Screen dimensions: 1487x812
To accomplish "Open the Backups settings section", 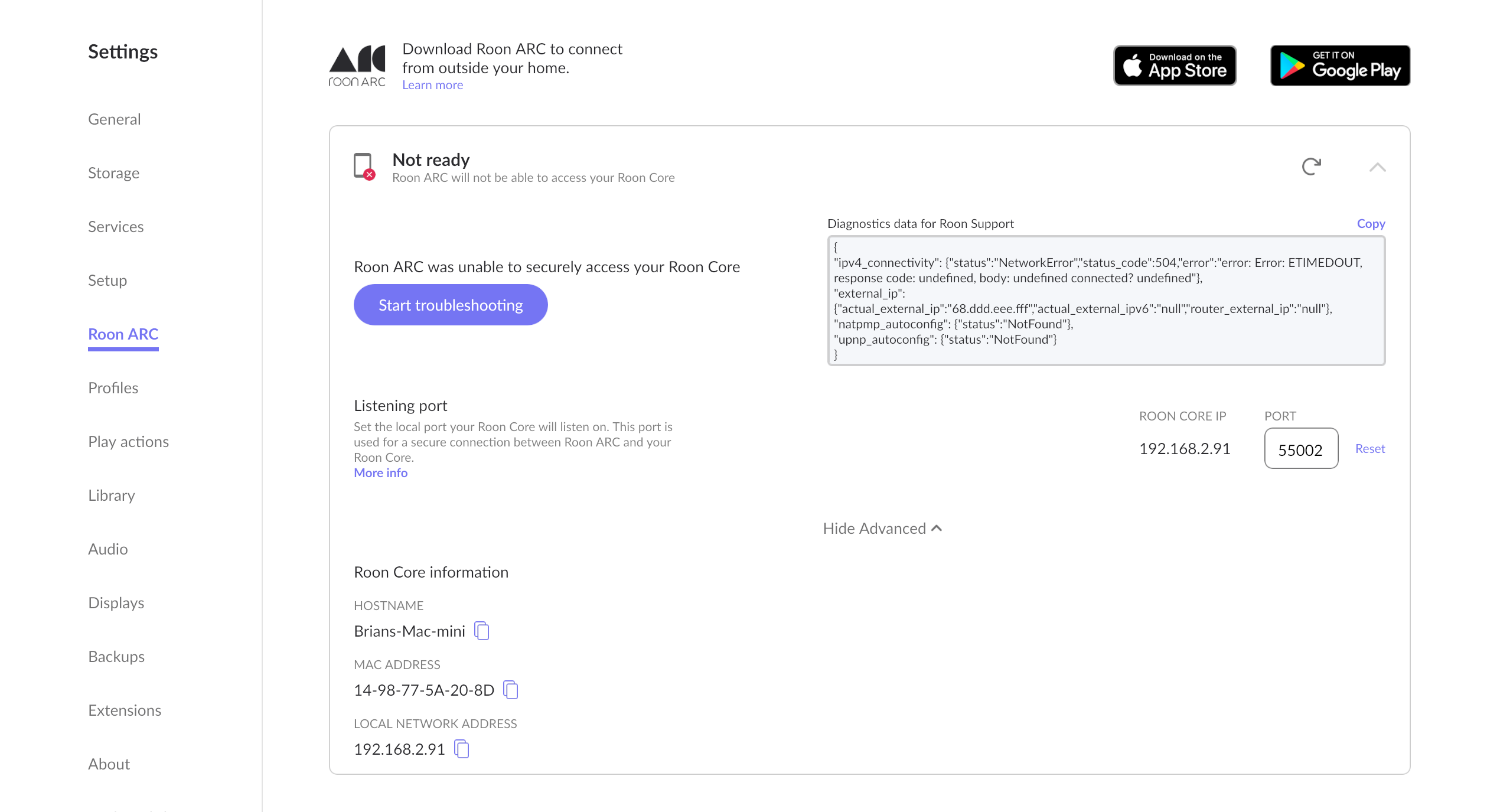I will coord(116,656).
